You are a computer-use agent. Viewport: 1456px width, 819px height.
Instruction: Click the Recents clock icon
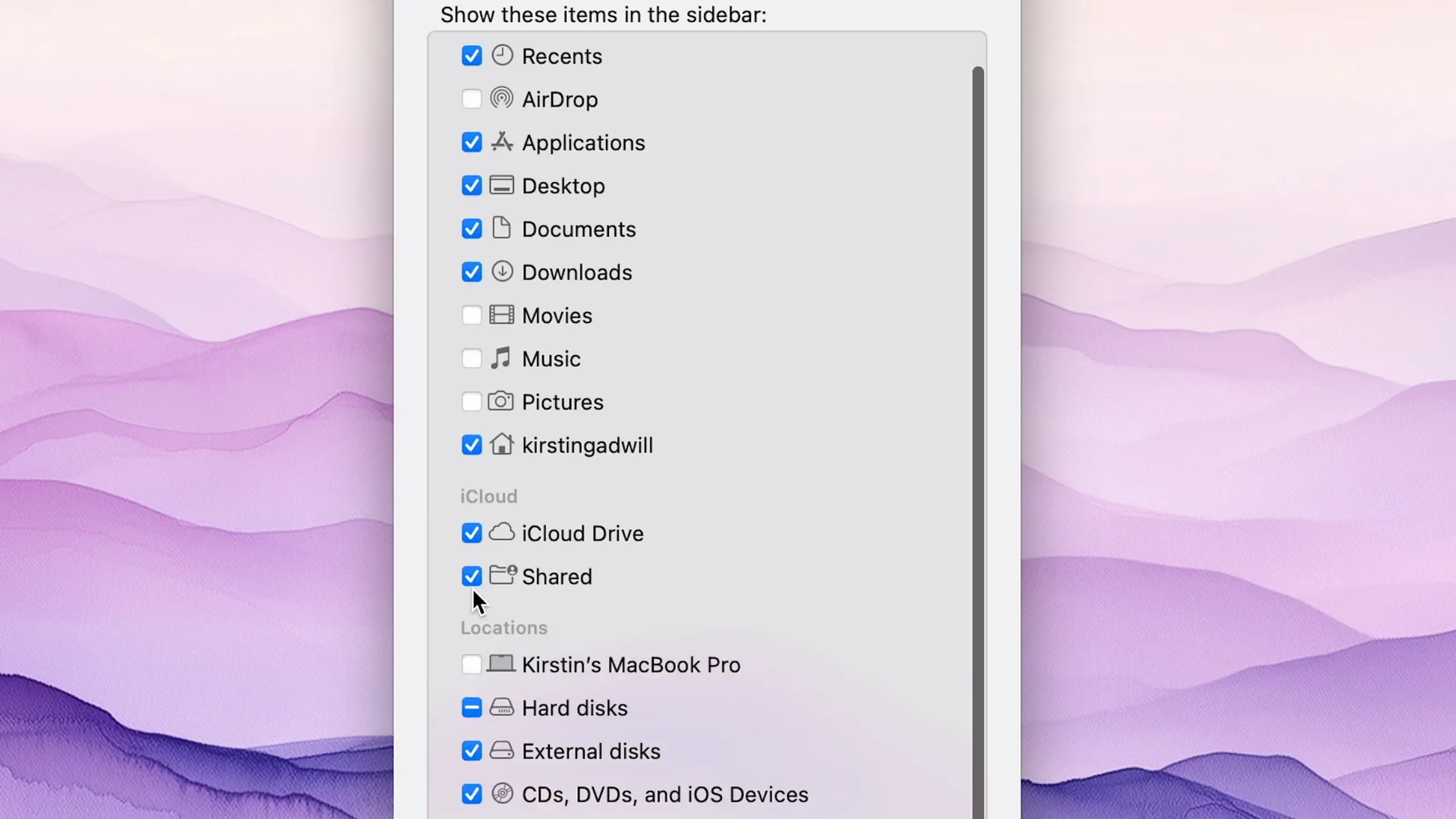coord(502,55)
